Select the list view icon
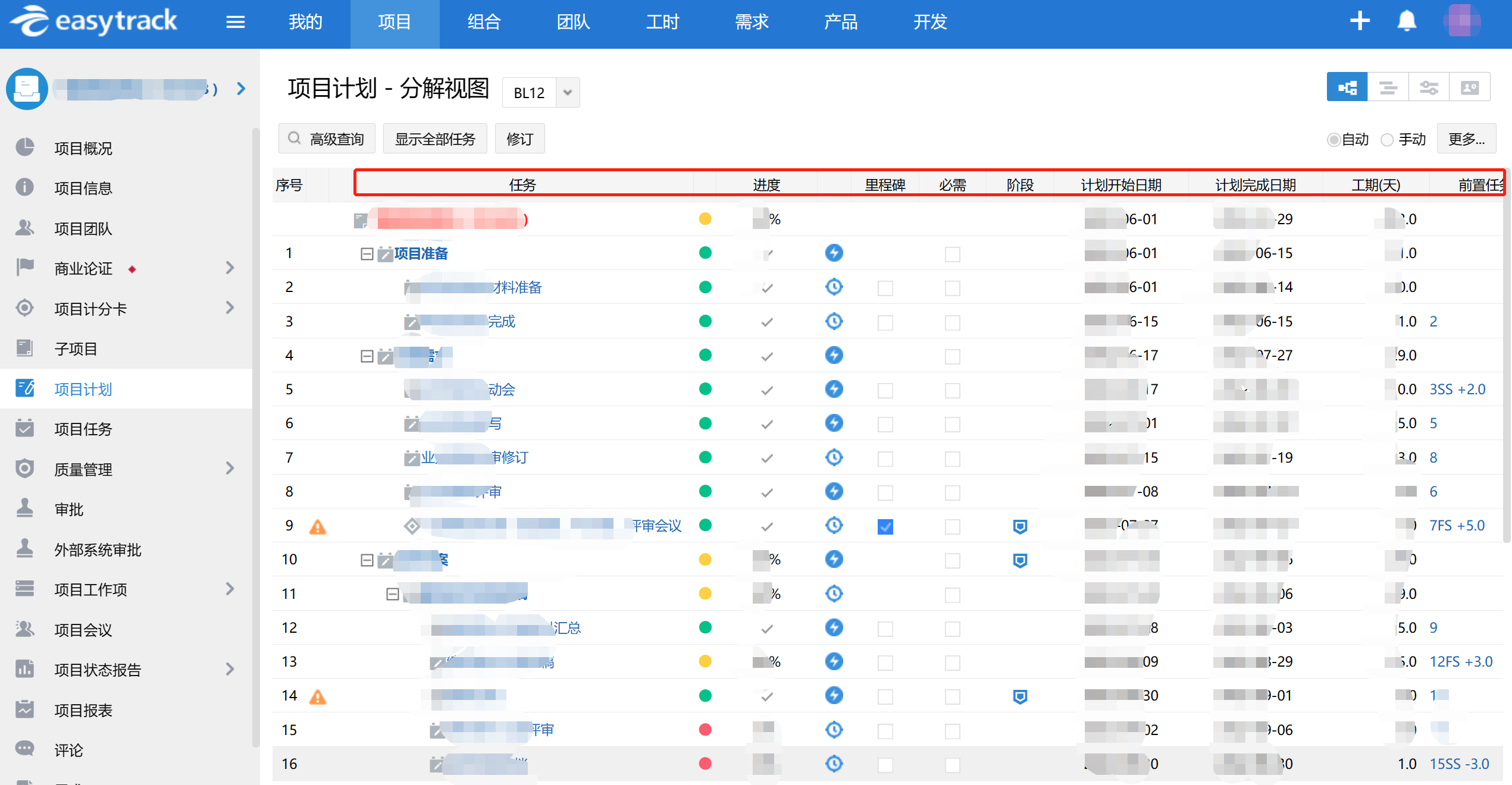The width and height of the screenshot is (1512, 785). point(1388,88)
